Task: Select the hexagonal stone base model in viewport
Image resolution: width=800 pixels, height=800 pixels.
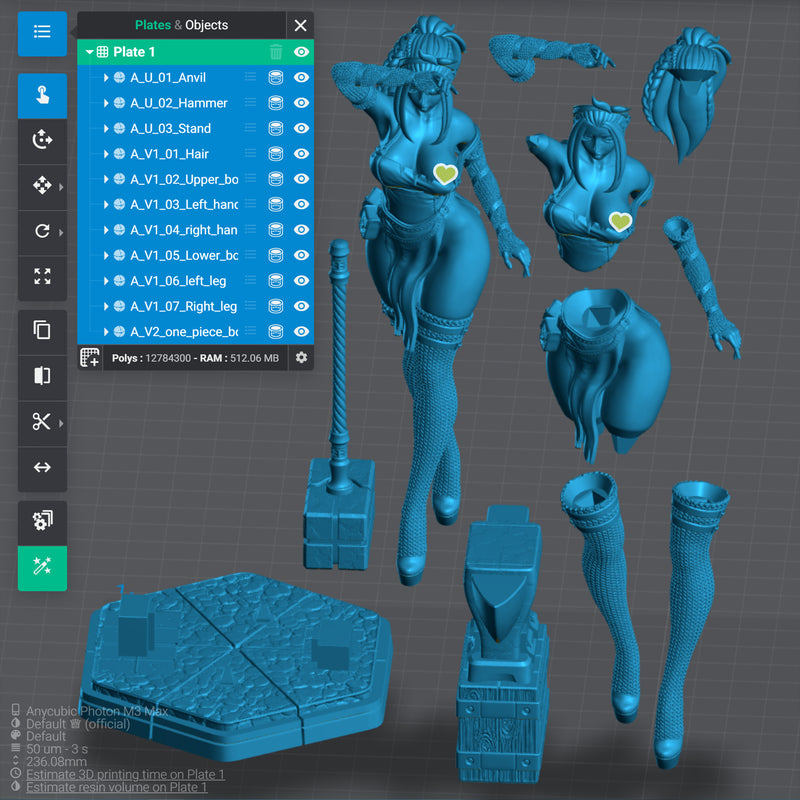Action: [236, 666]
